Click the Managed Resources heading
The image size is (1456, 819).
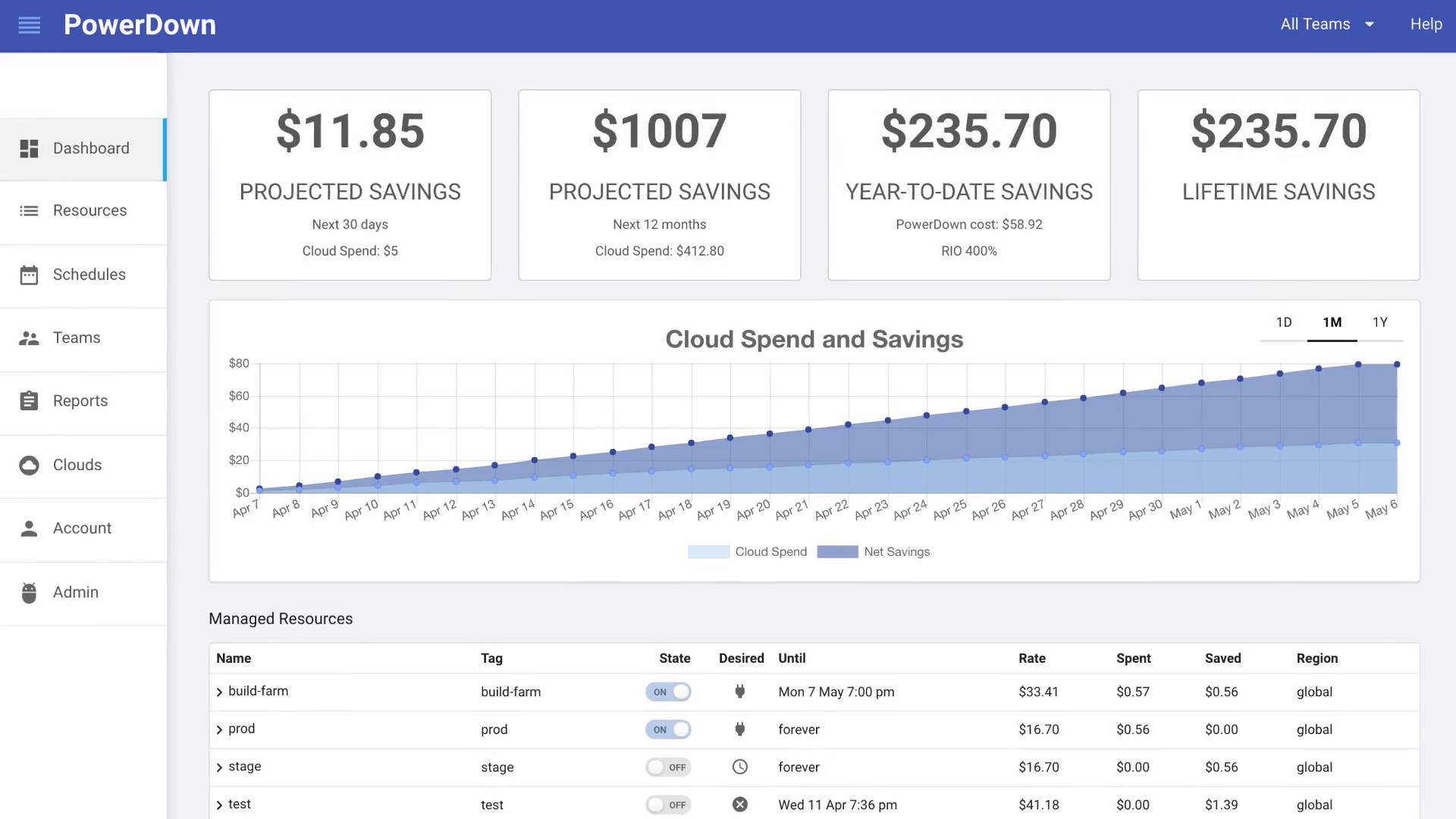[281, 619]
